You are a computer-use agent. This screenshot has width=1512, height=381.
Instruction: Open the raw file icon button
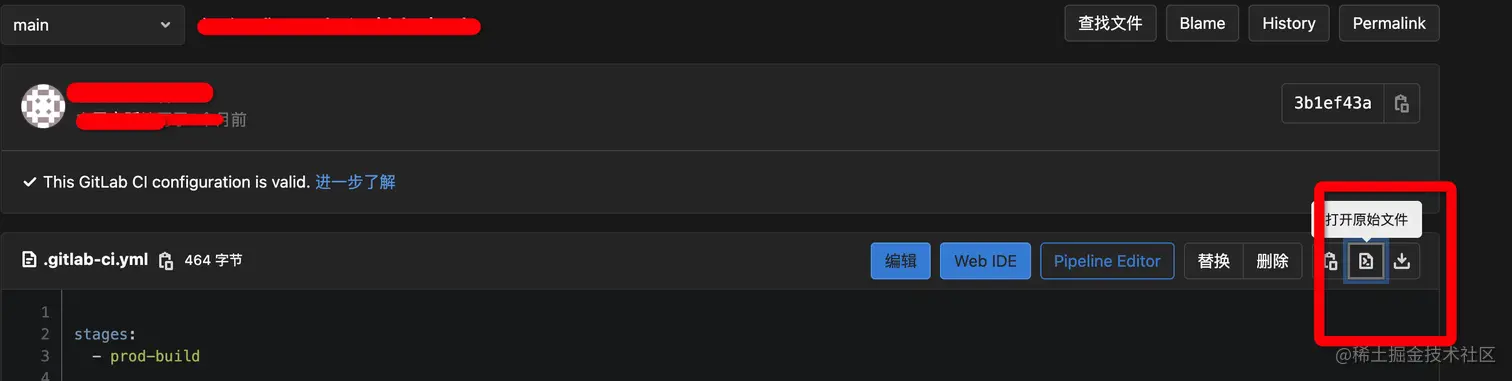click(1366, 261)
